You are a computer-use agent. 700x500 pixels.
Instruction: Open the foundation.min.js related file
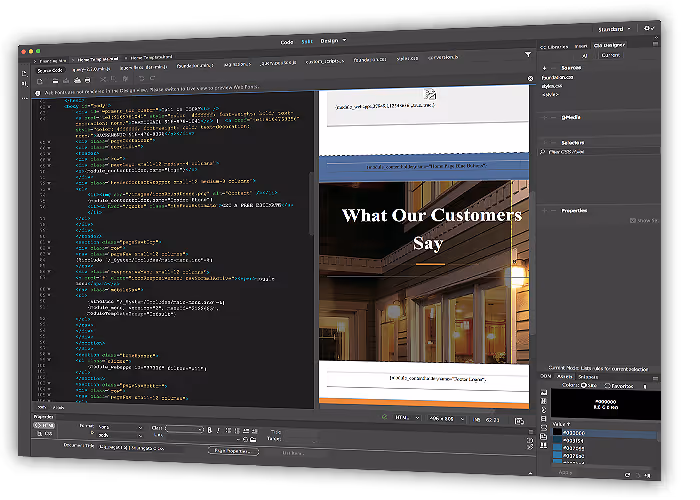pyautogui.click(x=195, y=66)
